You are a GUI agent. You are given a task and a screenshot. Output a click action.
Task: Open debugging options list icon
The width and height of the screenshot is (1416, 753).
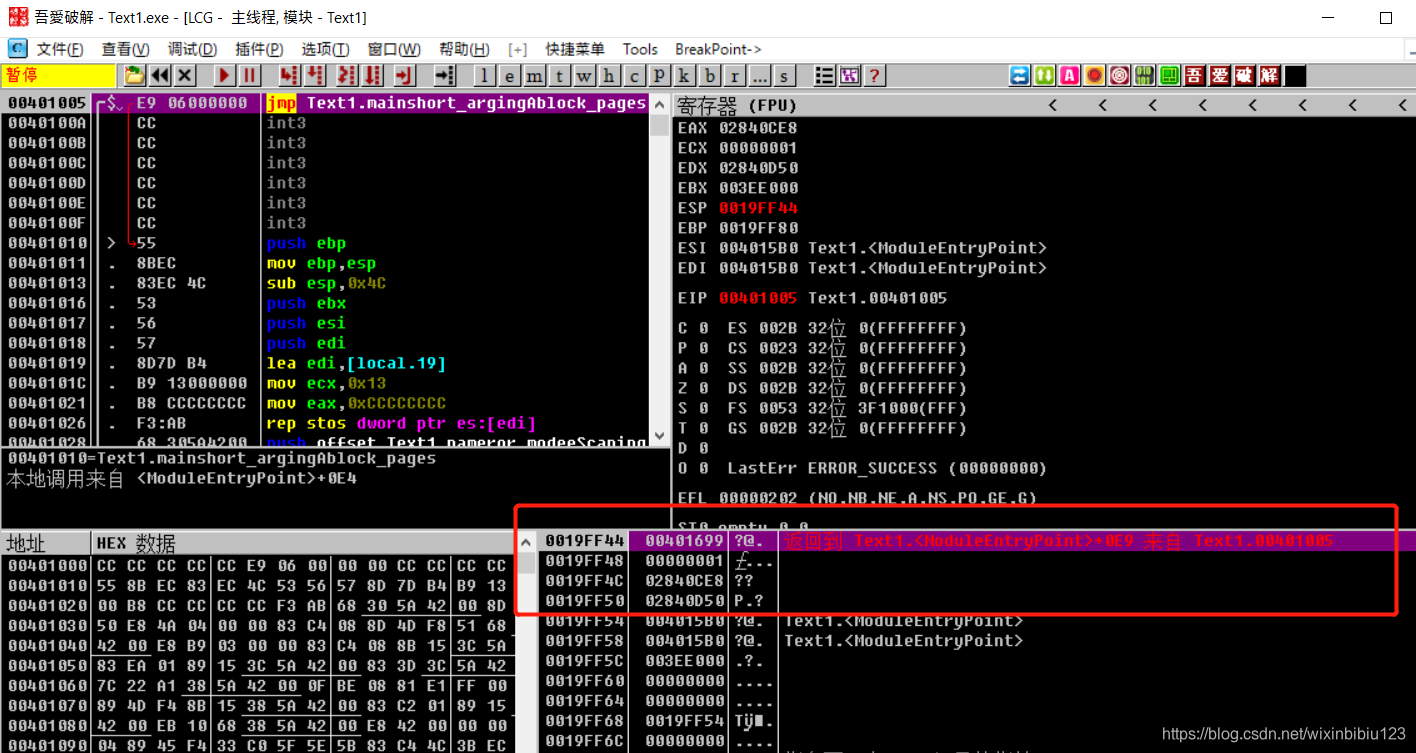coord(825,76)
